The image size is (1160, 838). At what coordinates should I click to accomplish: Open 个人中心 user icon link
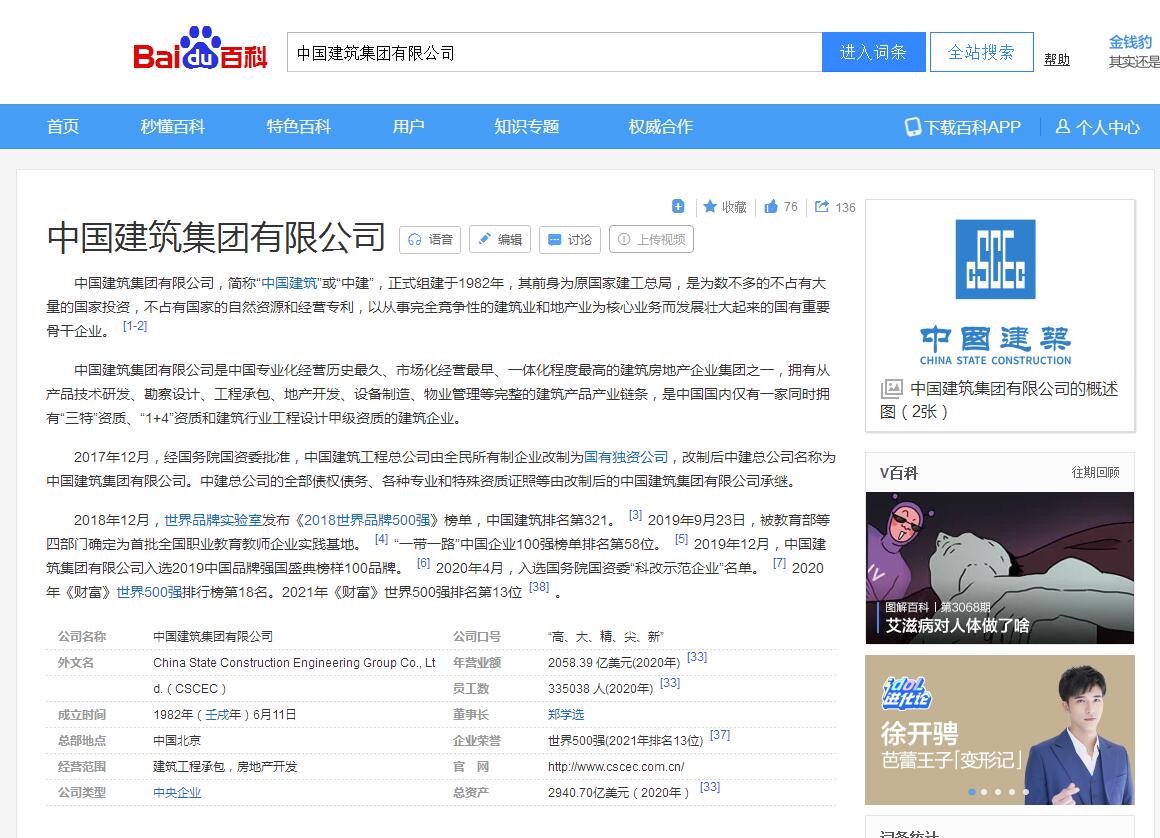click(1097, 127)
